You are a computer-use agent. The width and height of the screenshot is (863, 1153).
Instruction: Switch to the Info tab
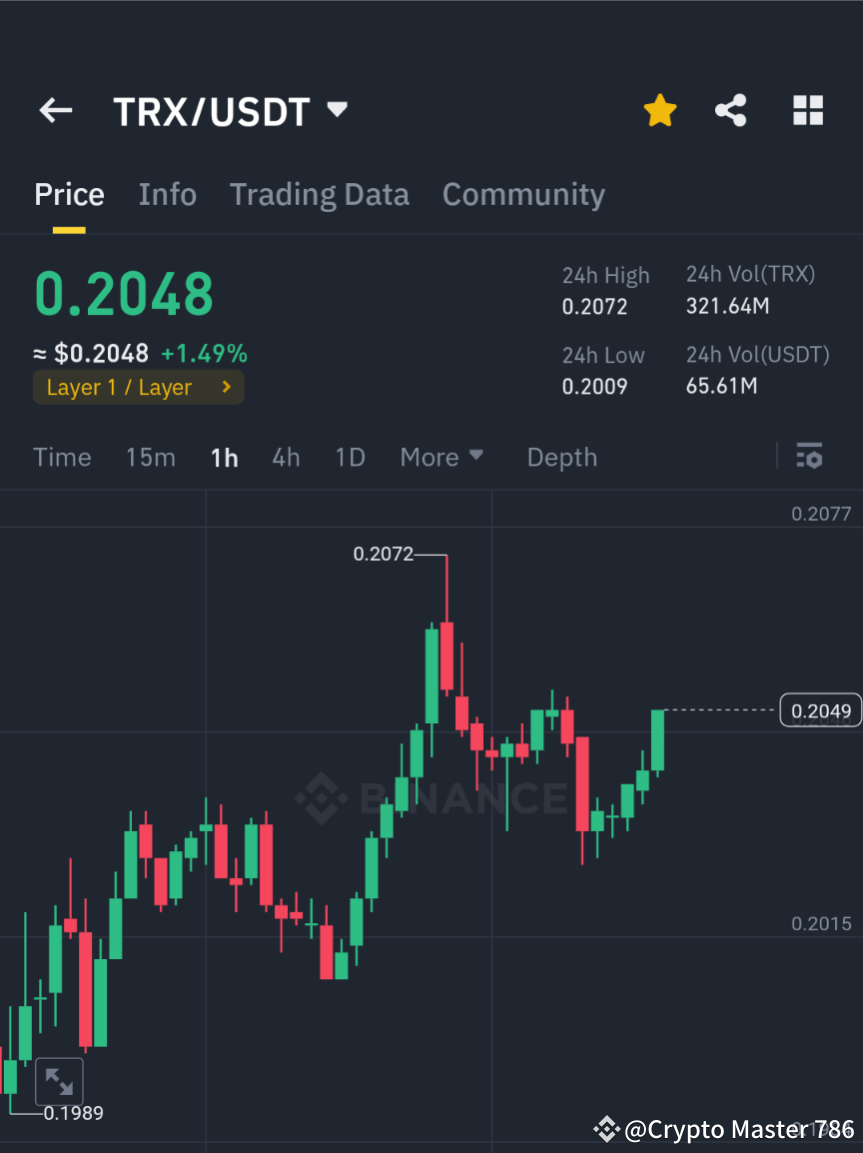(167, 194)
